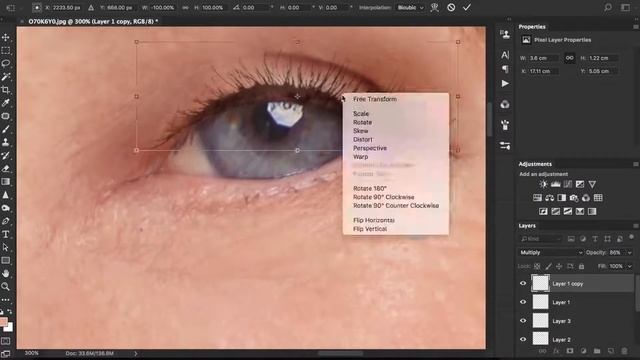Select the Rectangular Marquee tool
640x360 pixels.
point(6,51)
